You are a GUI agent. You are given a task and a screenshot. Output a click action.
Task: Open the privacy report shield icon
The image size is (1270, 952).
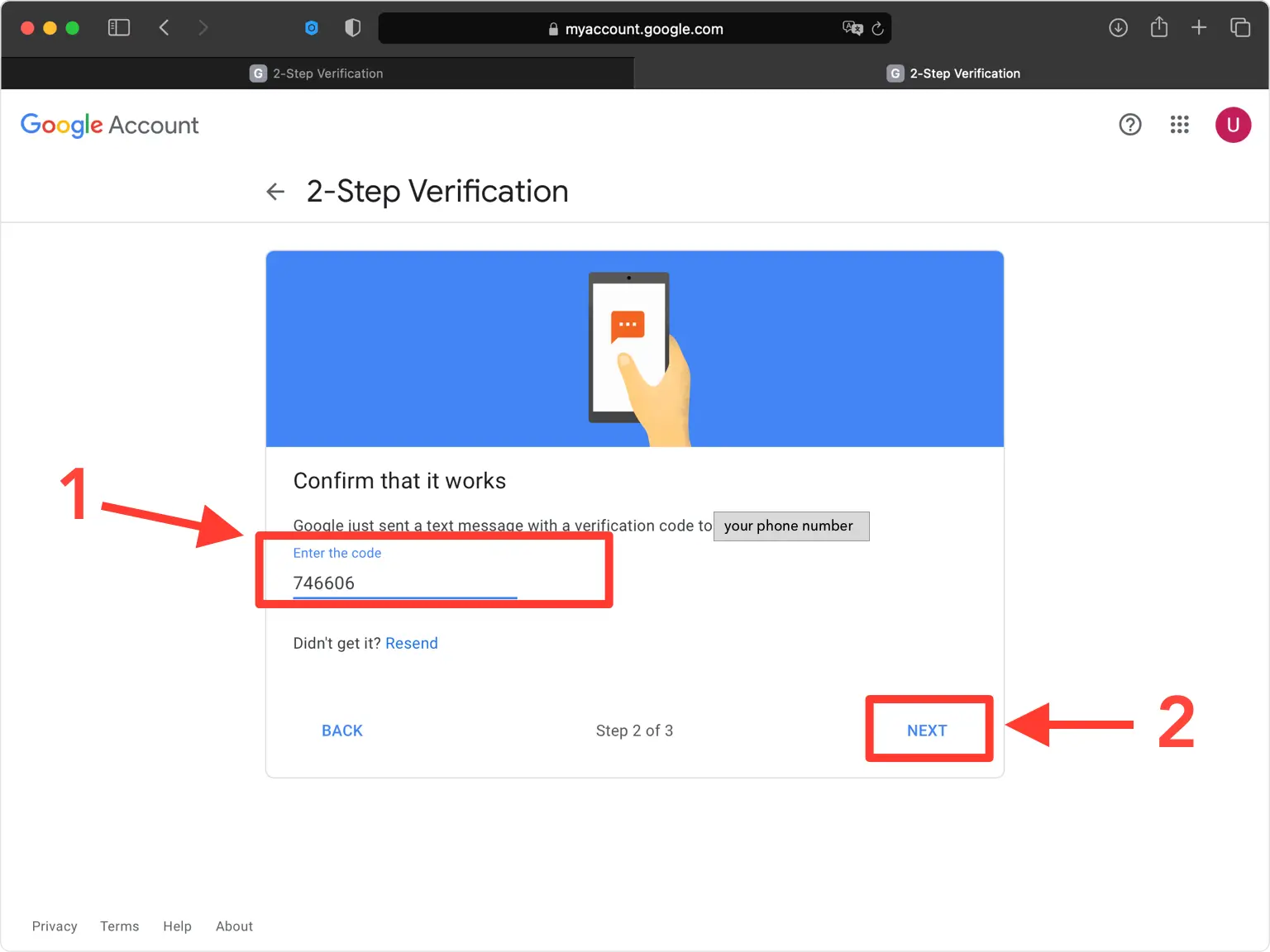point(353,28)
